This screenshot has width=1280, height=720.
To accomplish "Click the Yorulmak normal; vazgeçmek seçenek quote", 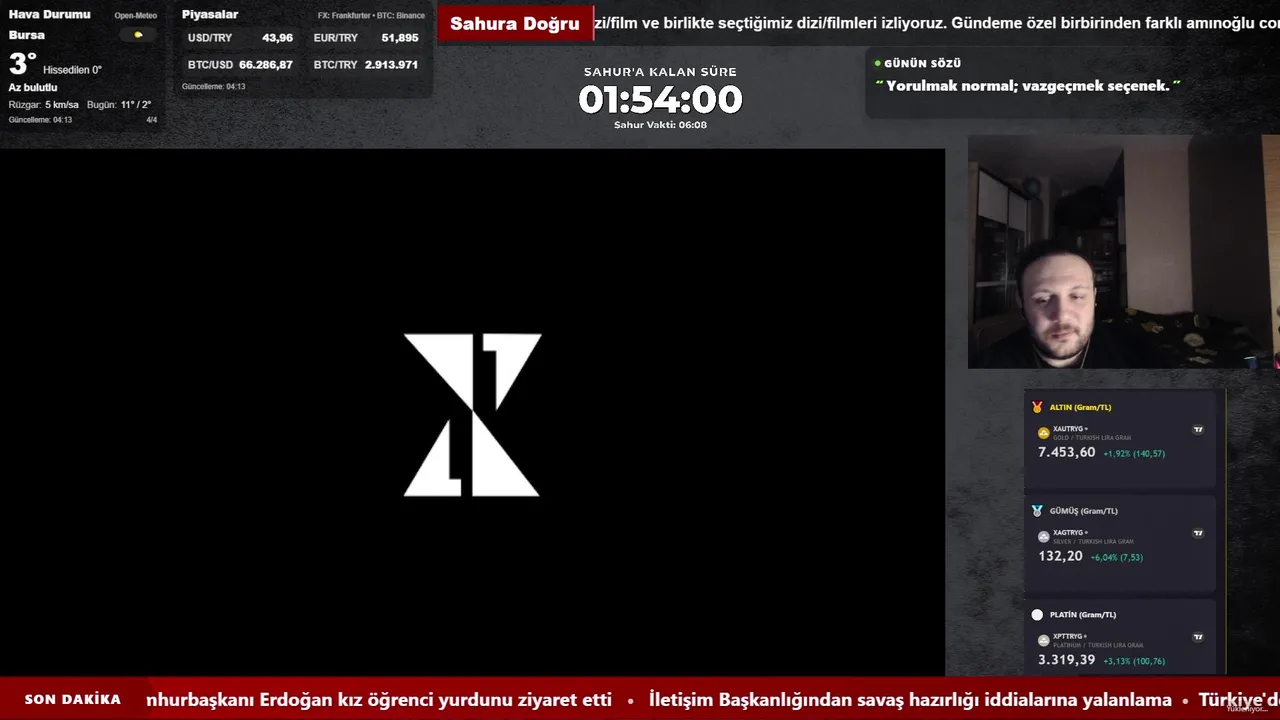I will (x=1028, y=86).
